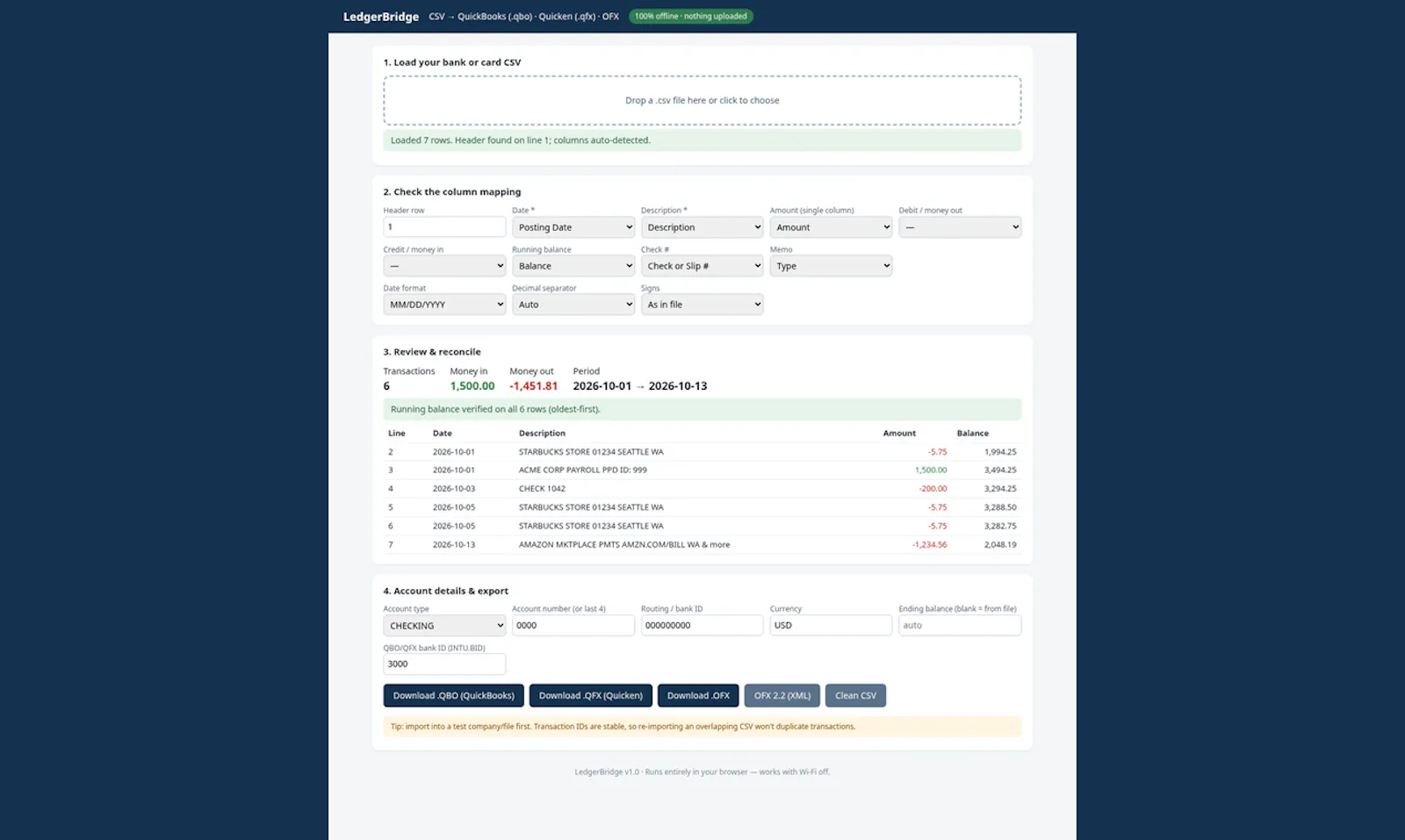This screenshot has height=840, width=1405.
Task: Export as OFX 2.2 (XML)
Action: point(782,696)
